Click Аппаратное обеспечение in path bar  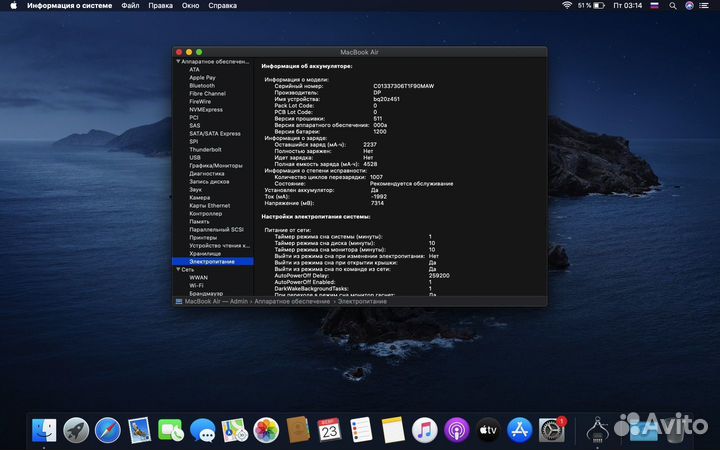click(292, 301)
